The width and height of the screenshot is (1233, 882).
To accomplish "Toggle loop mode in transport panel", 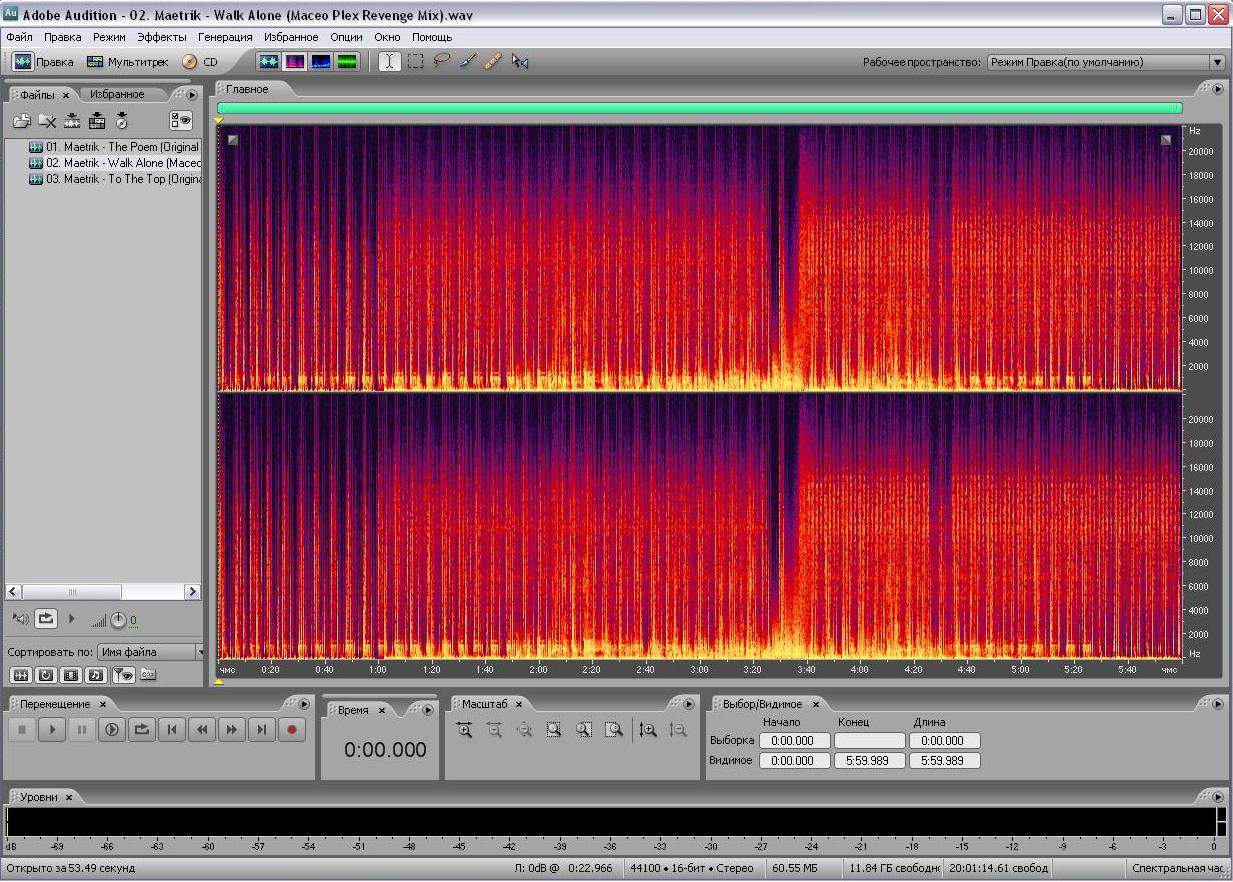I will (x=142, y=730).
